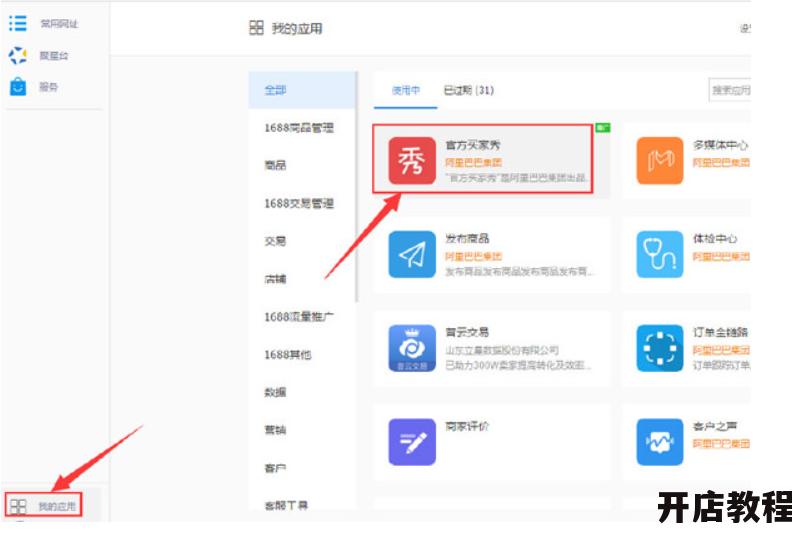Select the 1688其他 category
Viewport: 792px width, 554px height.
pyautogui.click(x=288, y=355)
